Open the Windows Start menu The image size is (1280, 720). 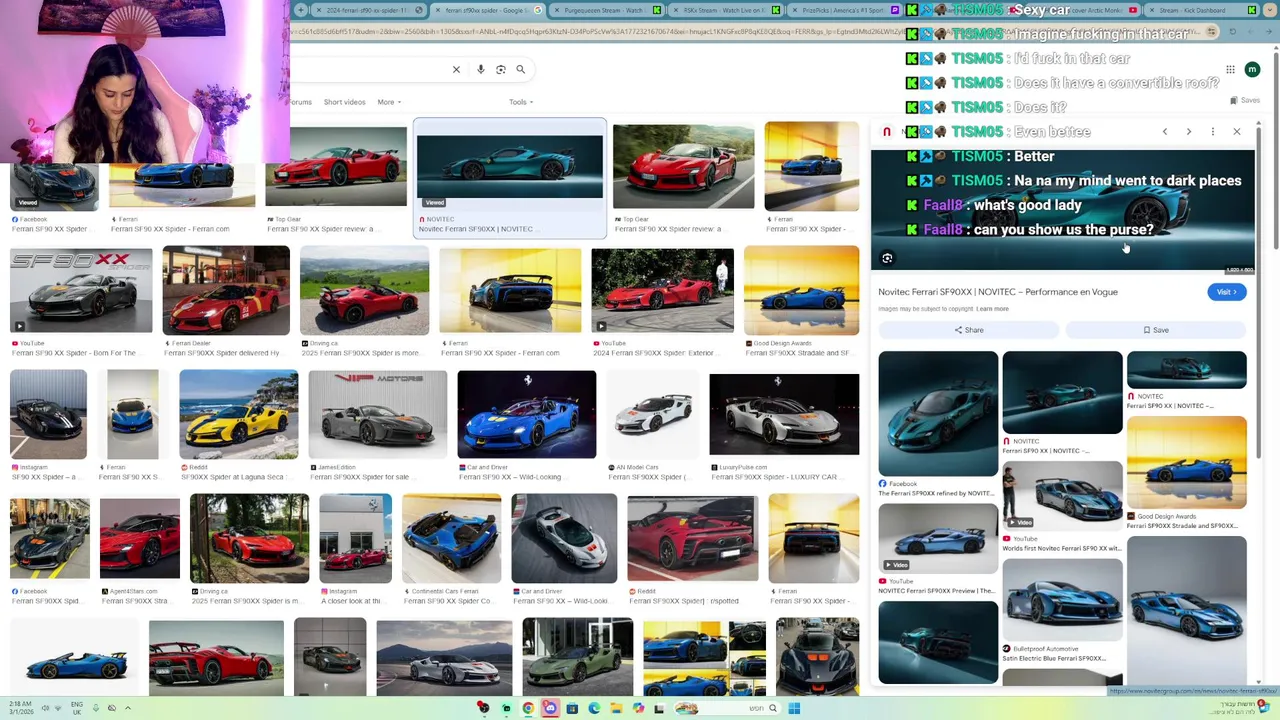pos(794,708)
